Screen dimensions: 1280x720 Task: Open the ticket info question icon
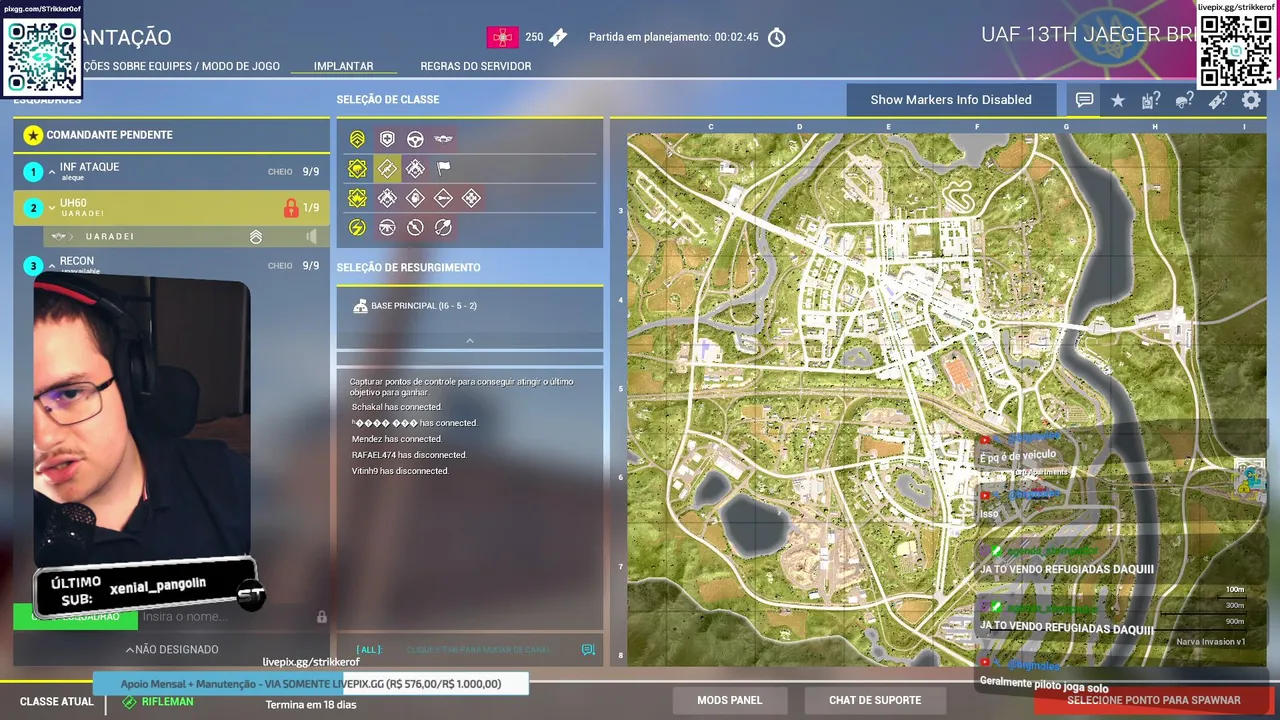(1217, 100)
